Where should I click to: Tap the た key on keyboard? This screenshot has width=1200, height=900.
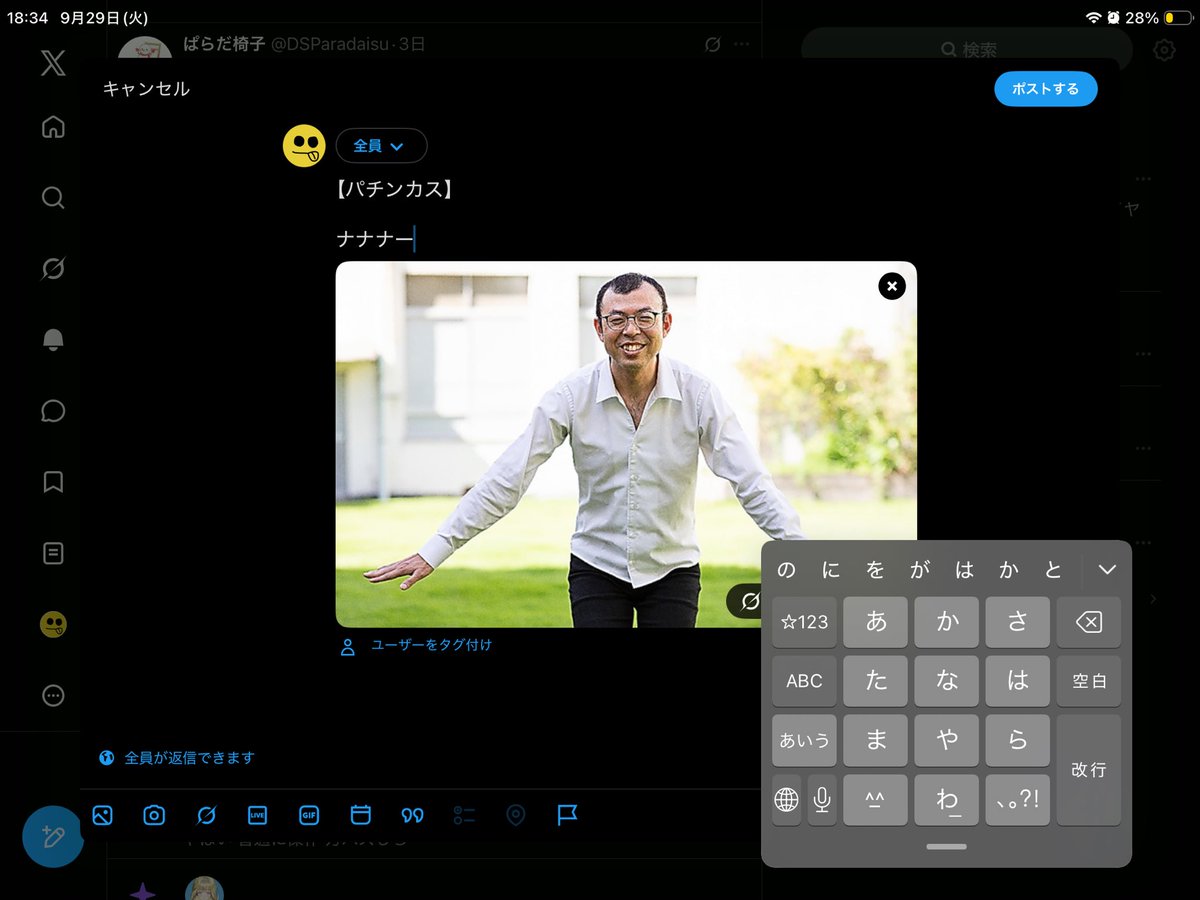876,681
